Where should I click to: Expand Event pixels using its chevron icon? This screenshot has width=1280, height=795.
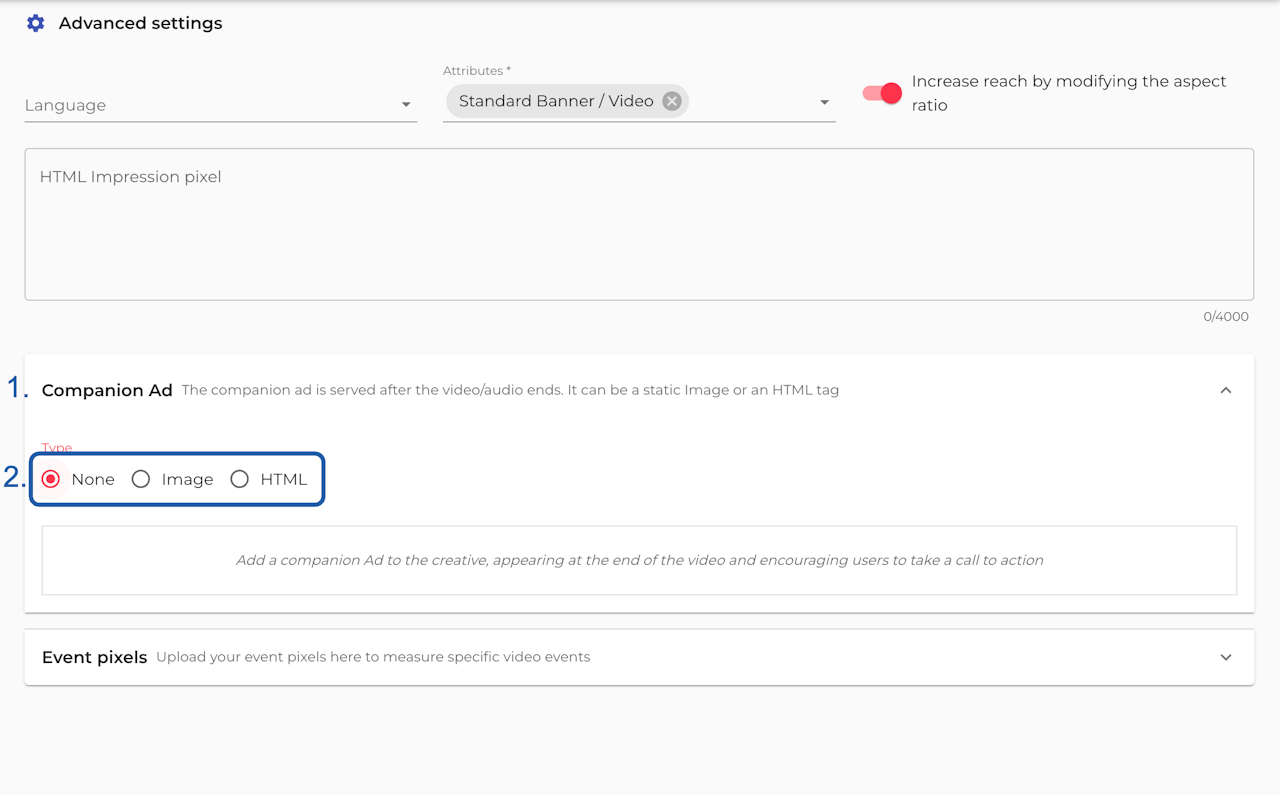click(x=1226, y=657)
